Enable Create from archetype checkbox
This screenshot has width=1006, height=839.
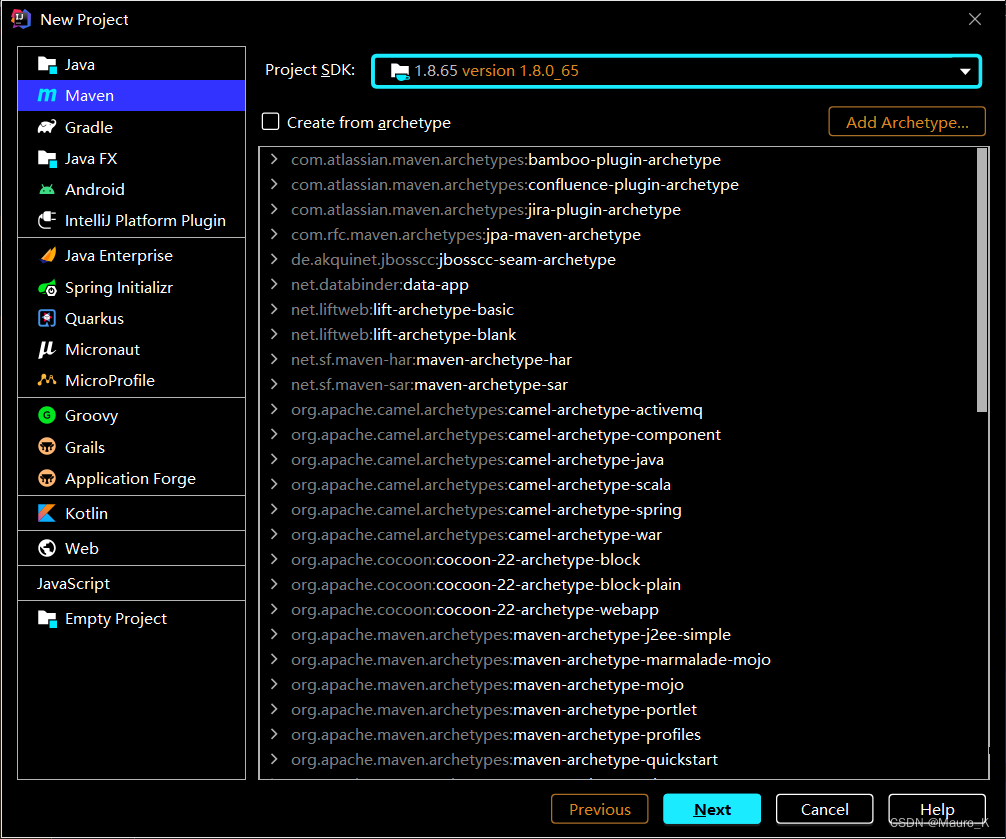pyautogui.click(x=270, y=121)
